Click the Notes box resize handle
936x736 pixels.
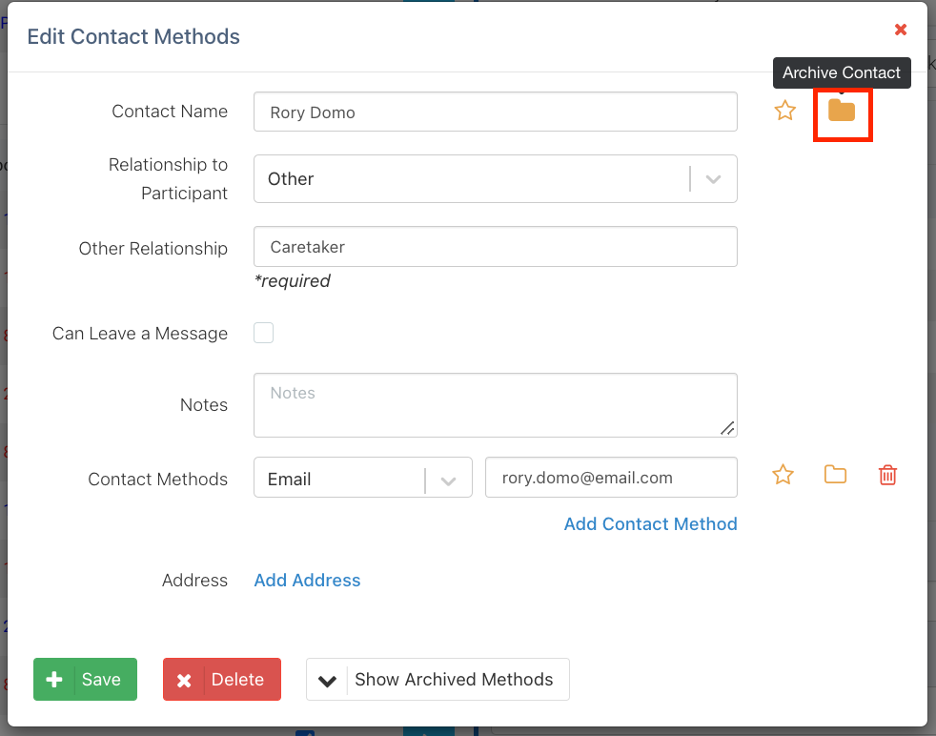(728, 428)
